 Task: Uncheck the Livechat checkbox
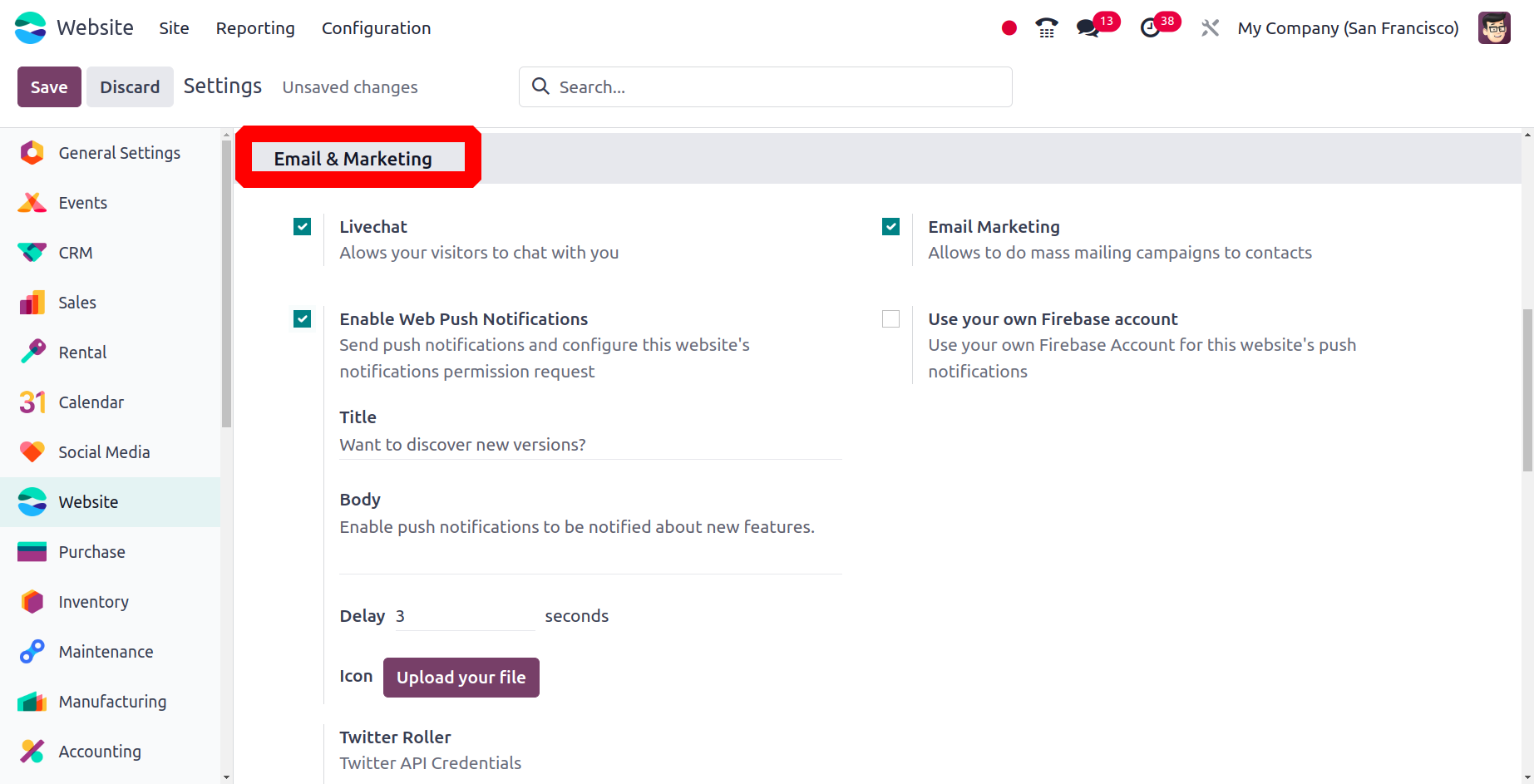point(303,227)
